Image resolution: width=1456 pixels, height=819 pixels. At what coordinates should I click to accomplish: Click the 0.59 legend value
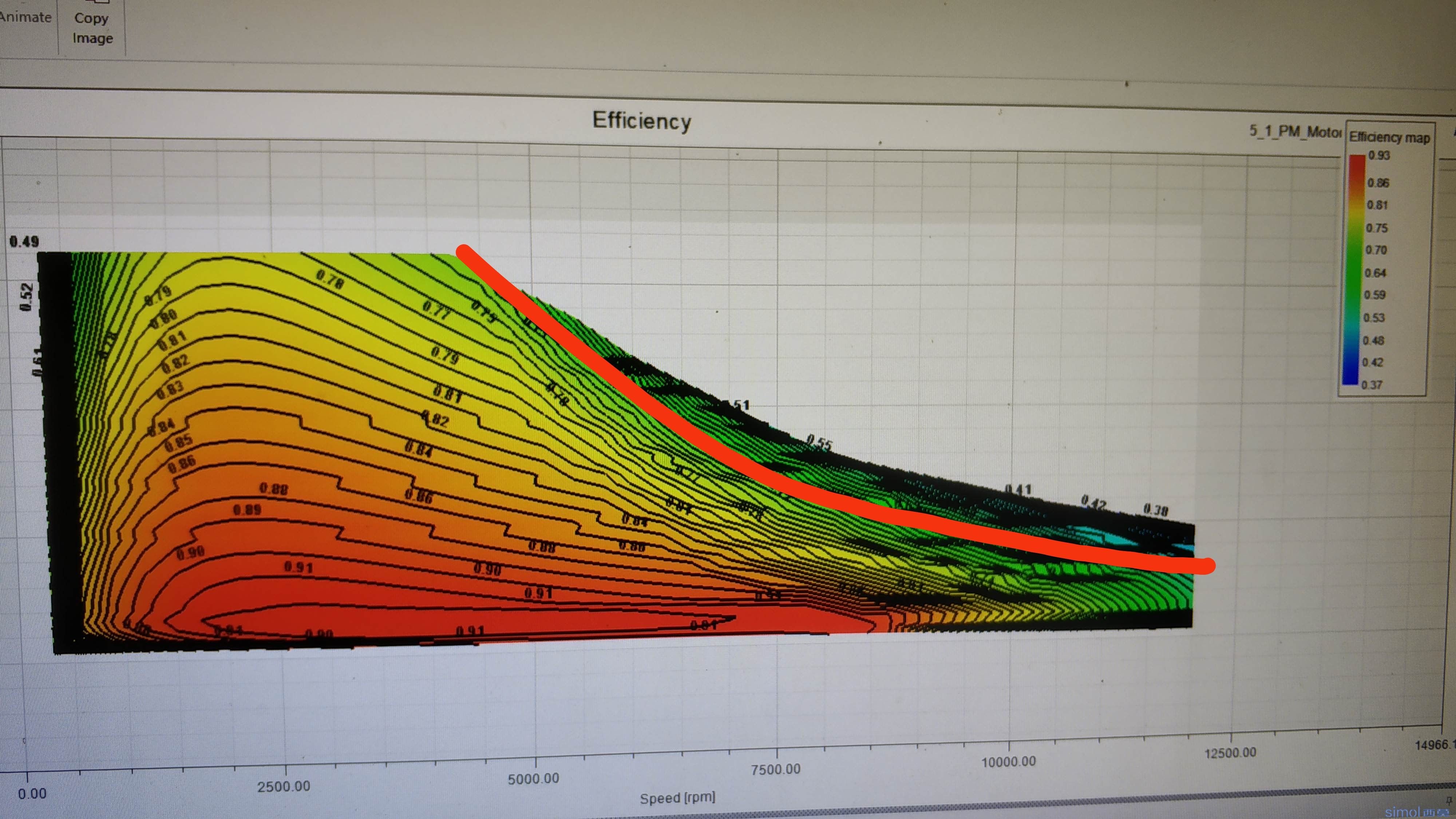[1374, 295]
